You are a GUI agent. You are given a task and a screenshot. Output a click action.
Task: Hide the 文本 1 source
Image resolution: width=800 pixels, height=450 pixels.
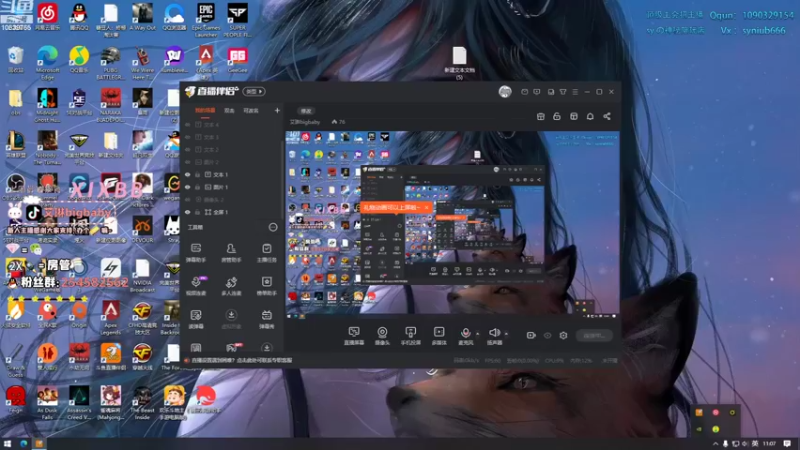point(187,174)
